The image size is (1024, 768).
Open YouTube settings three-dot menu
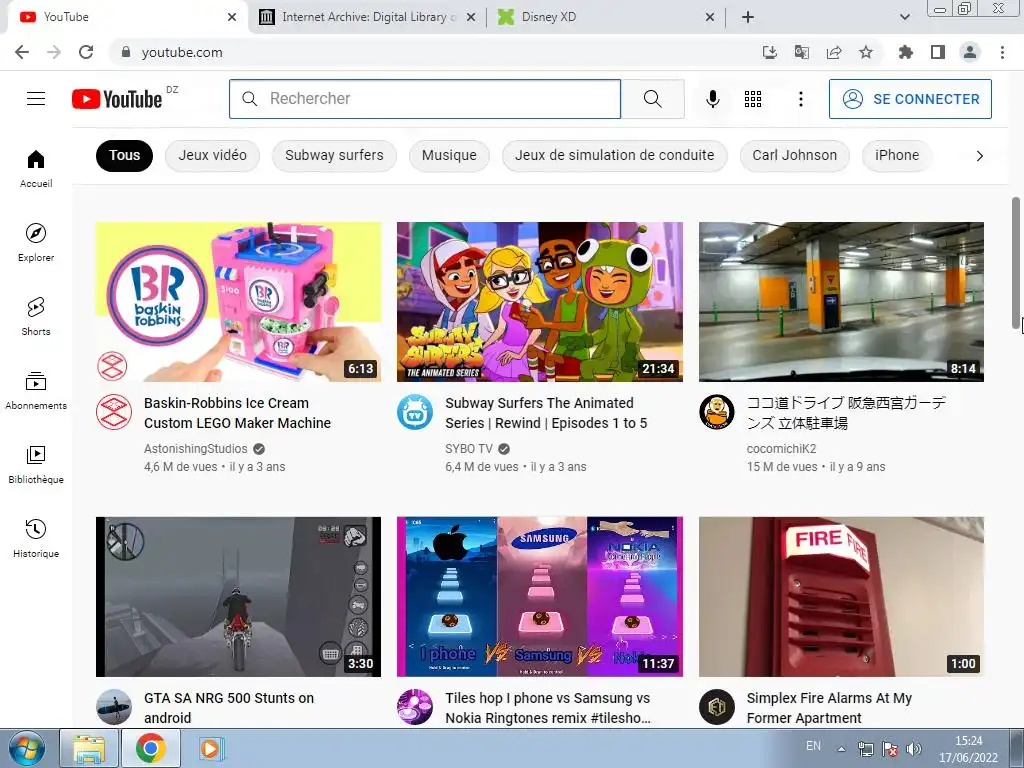tap(801, 99)
